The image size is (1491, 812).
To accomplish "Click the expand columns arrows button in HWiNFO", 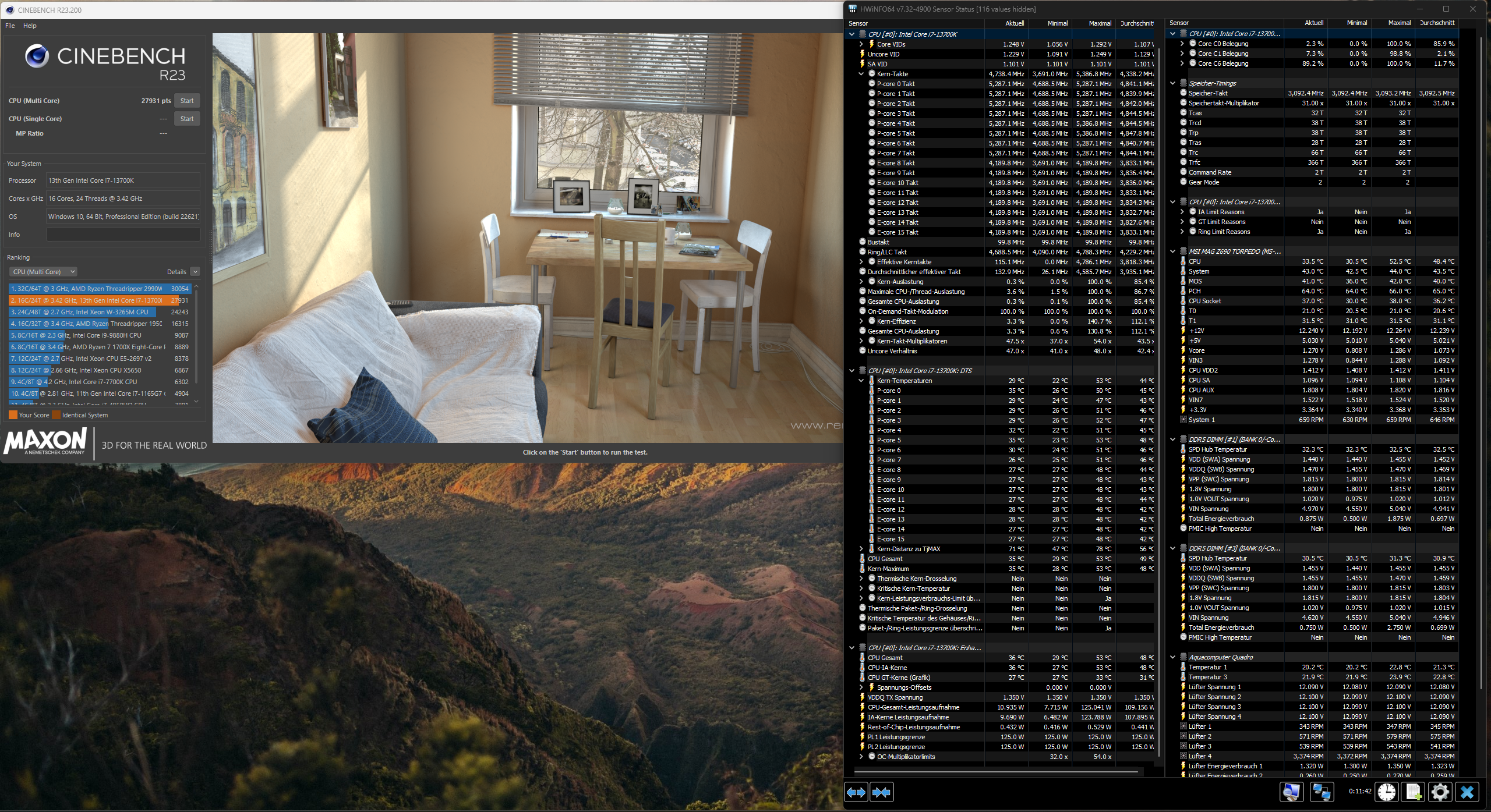I will coord(856,792).
